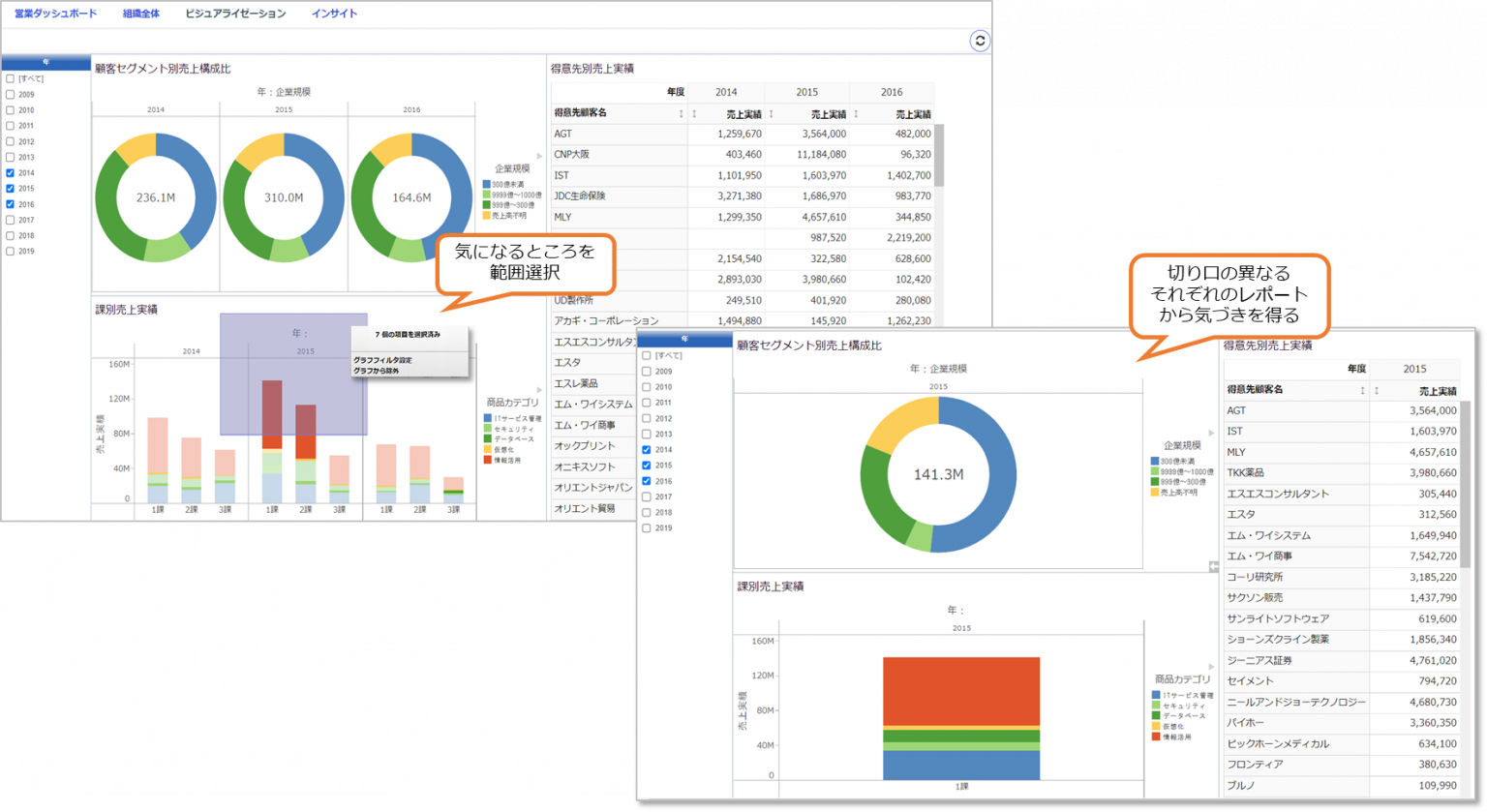The width and height of the screenshot is (1487, 812).
Task: Click the expand icon below the 141.3M donut chart
Action: pos(1214,567)
